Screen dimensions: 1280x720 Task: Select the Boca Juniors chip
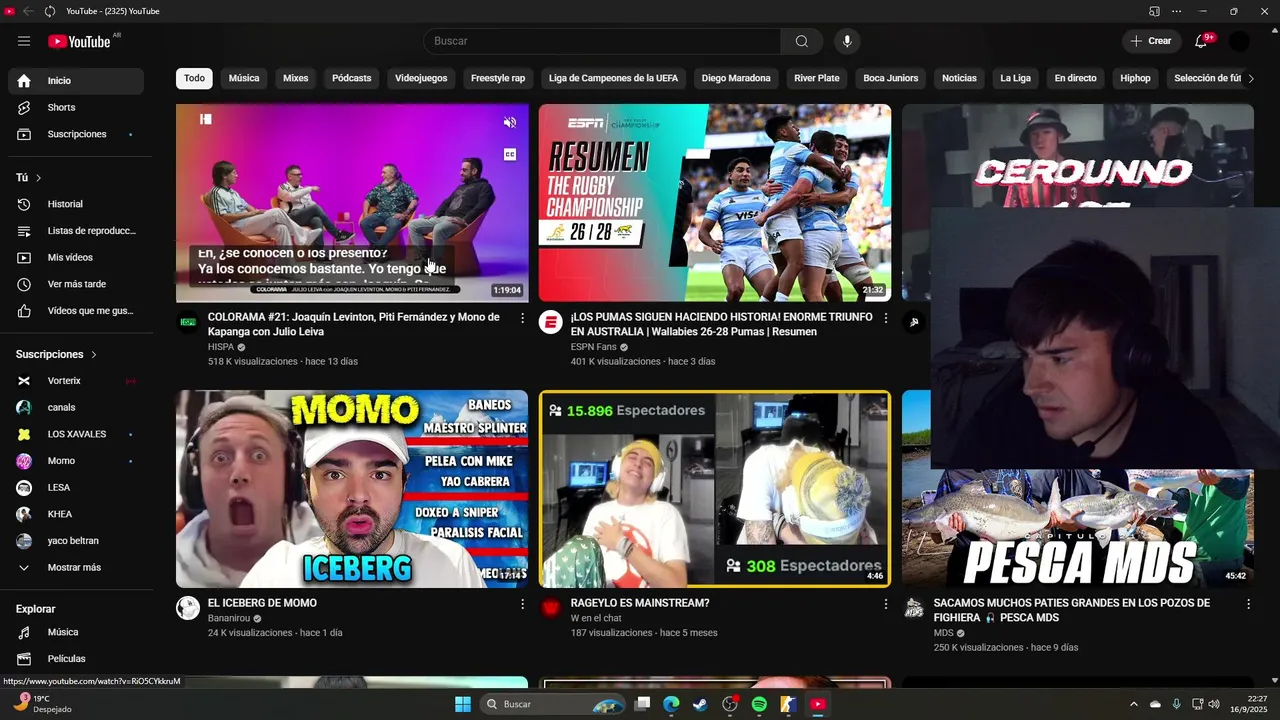891,78
